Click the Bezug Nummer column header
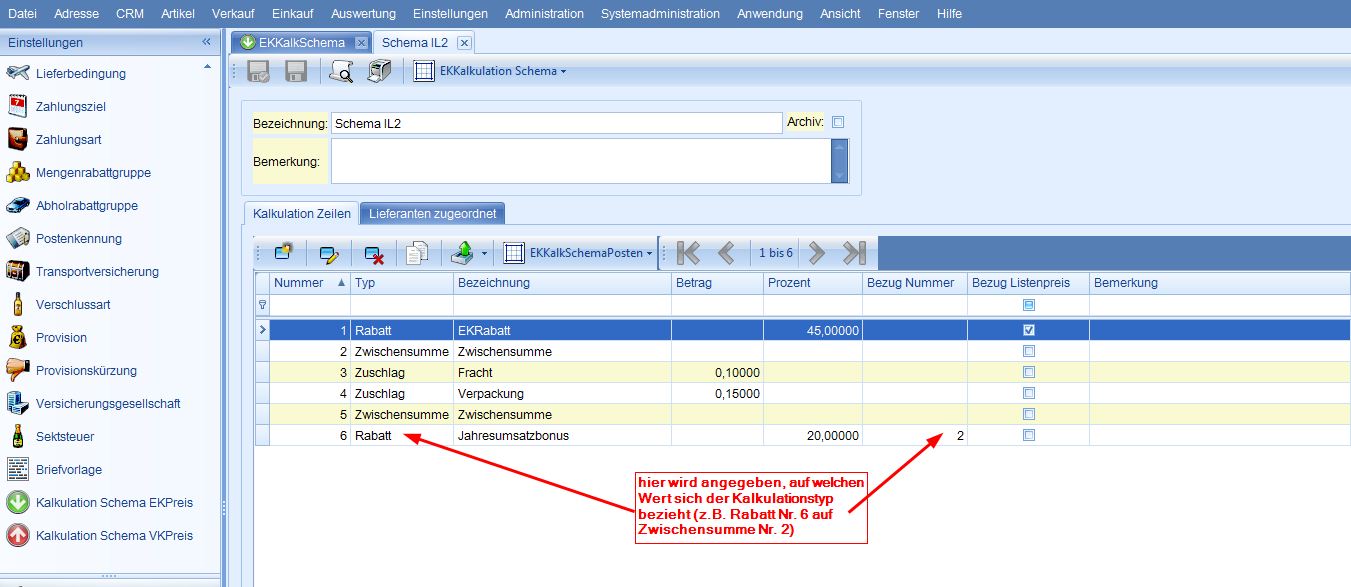 click(x=915, y=283)
